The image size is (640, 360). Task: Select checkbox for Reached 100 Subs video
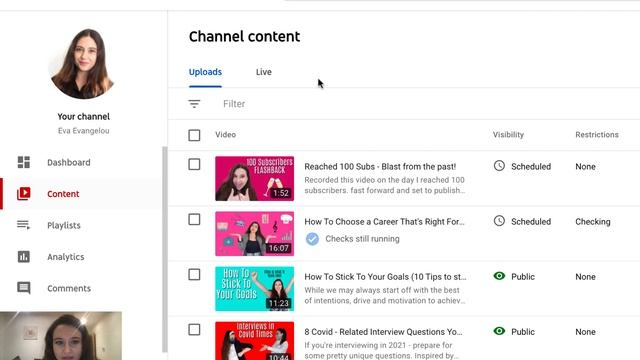click(x=194, y=164)
